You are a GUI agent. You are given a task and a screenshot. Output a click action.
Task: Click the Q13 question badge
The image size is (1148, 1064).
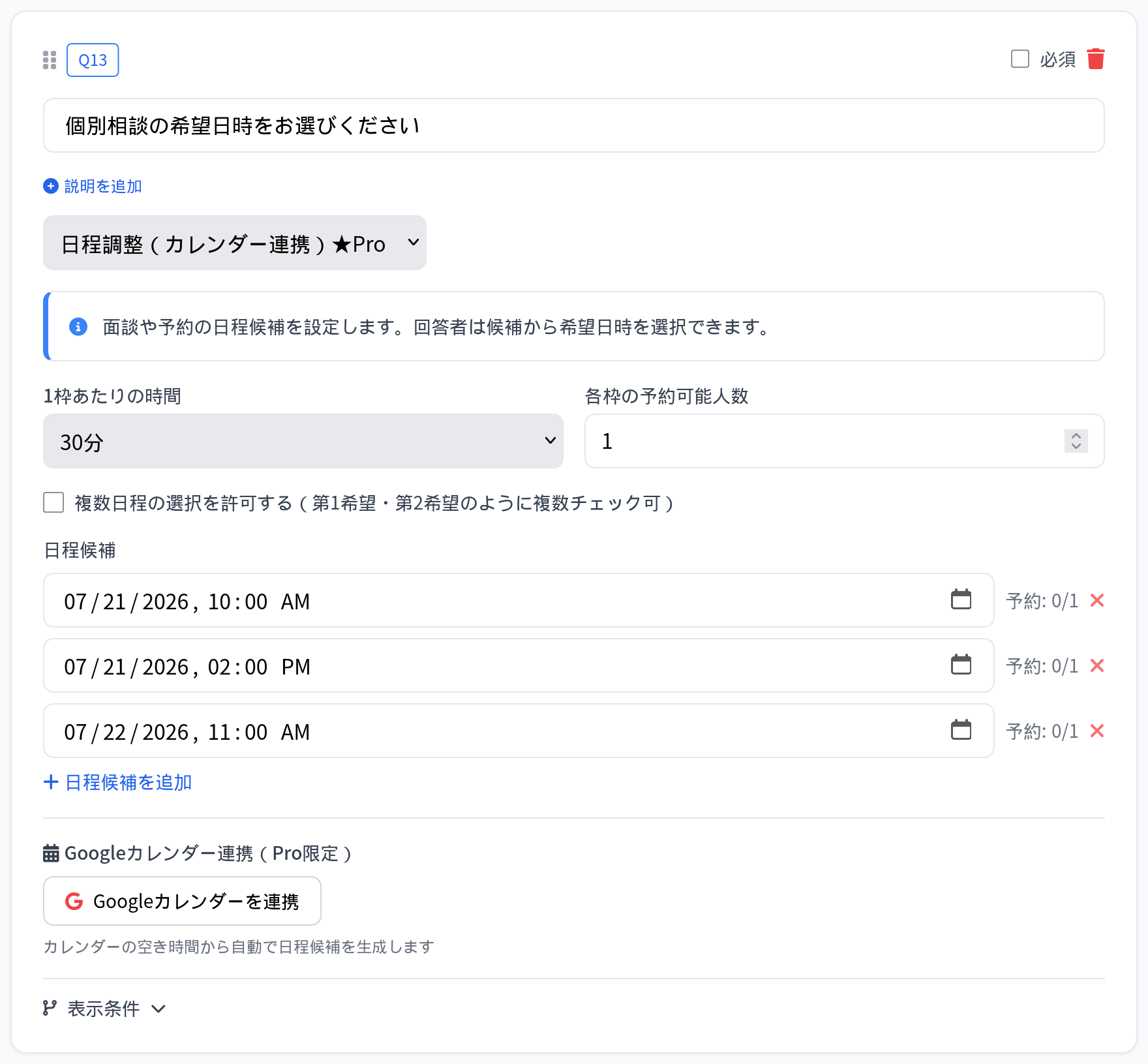click(x=93, y=60)
